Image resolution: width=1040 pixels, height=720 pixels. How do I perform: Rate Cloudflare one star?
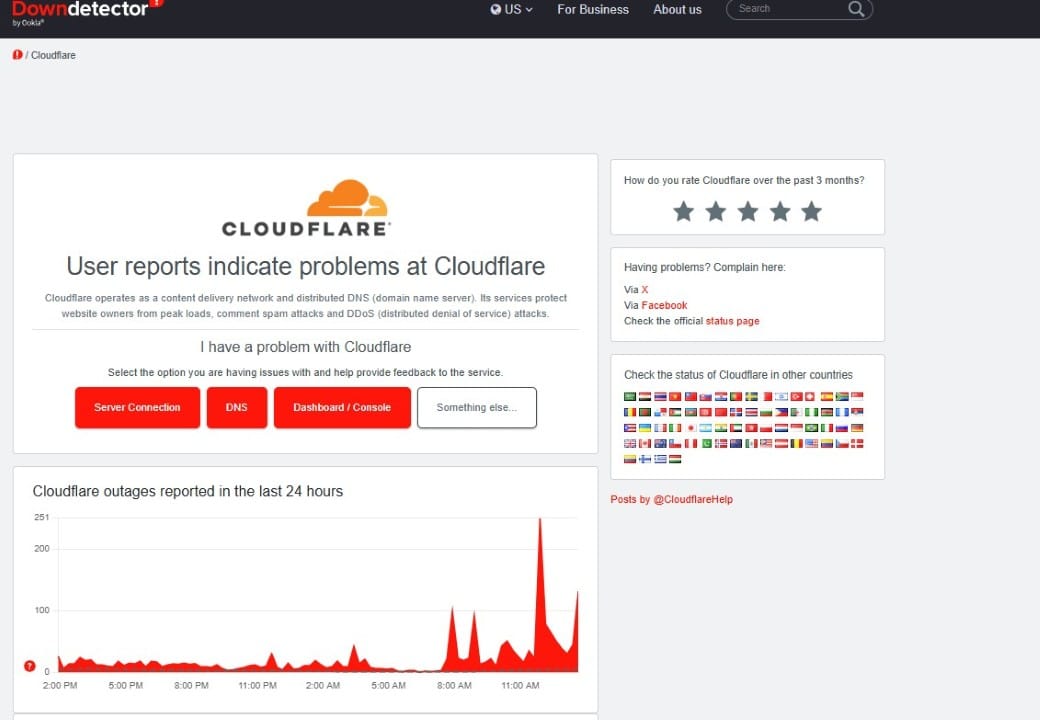coord(683,212)
